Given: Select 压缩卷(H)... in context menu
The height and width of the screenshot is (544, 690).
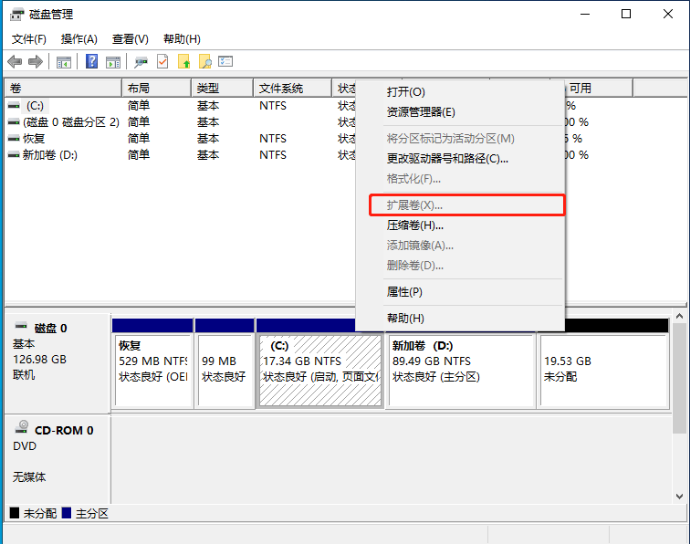Looking at the screenshot, I should tap(415, 225).
